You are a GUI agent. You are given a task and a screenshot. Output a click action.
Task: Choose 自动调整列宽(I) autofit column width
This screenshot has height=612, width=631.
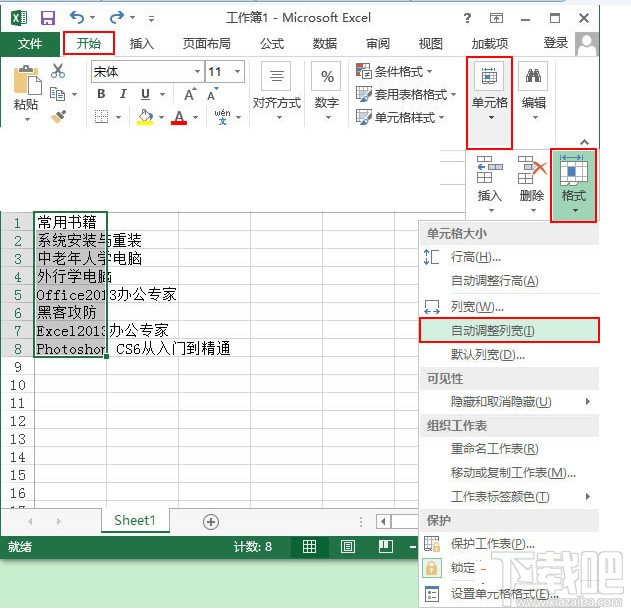[509, 330]
